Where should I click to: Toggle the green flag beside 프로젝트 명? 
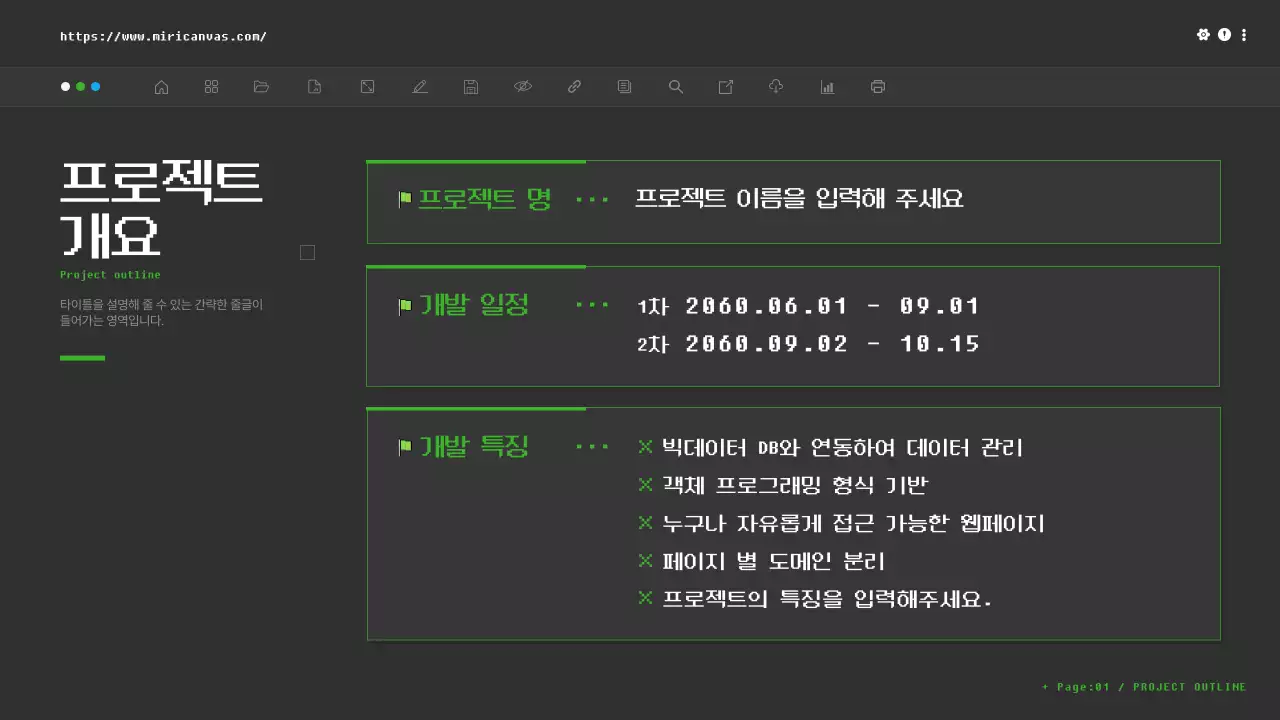[x=403, y=198]
